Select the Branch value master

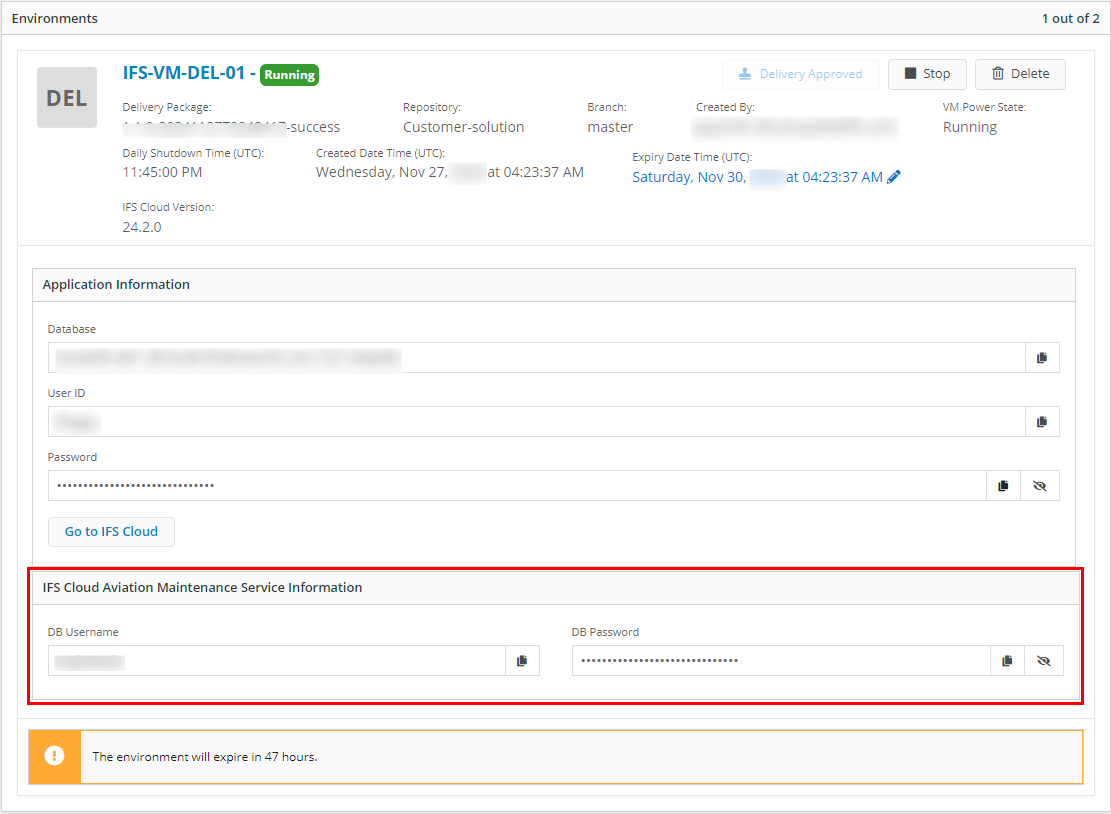click(x=610, y=127)
